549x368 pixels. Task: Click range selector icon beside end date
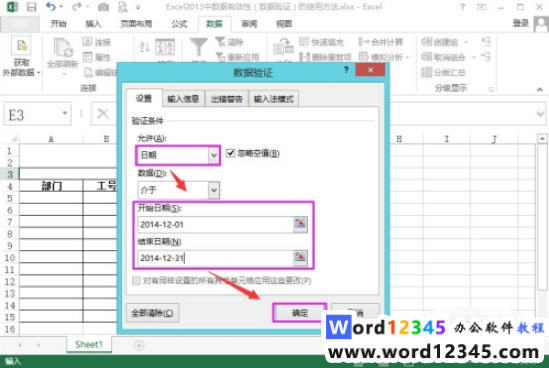coord(300,258)
